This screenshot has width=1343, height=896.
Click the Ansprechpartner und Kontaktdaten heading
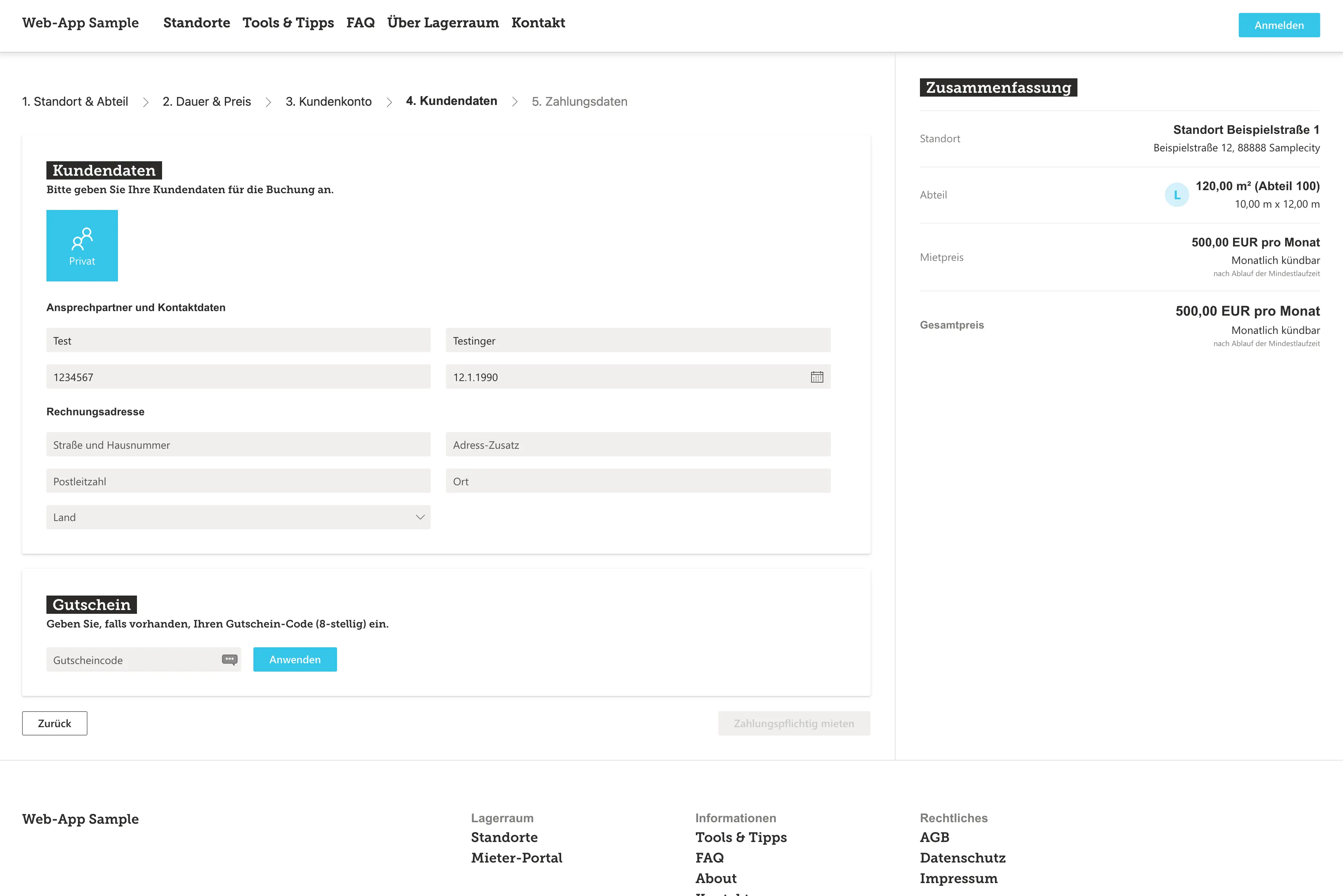click(x=136, y=307)
